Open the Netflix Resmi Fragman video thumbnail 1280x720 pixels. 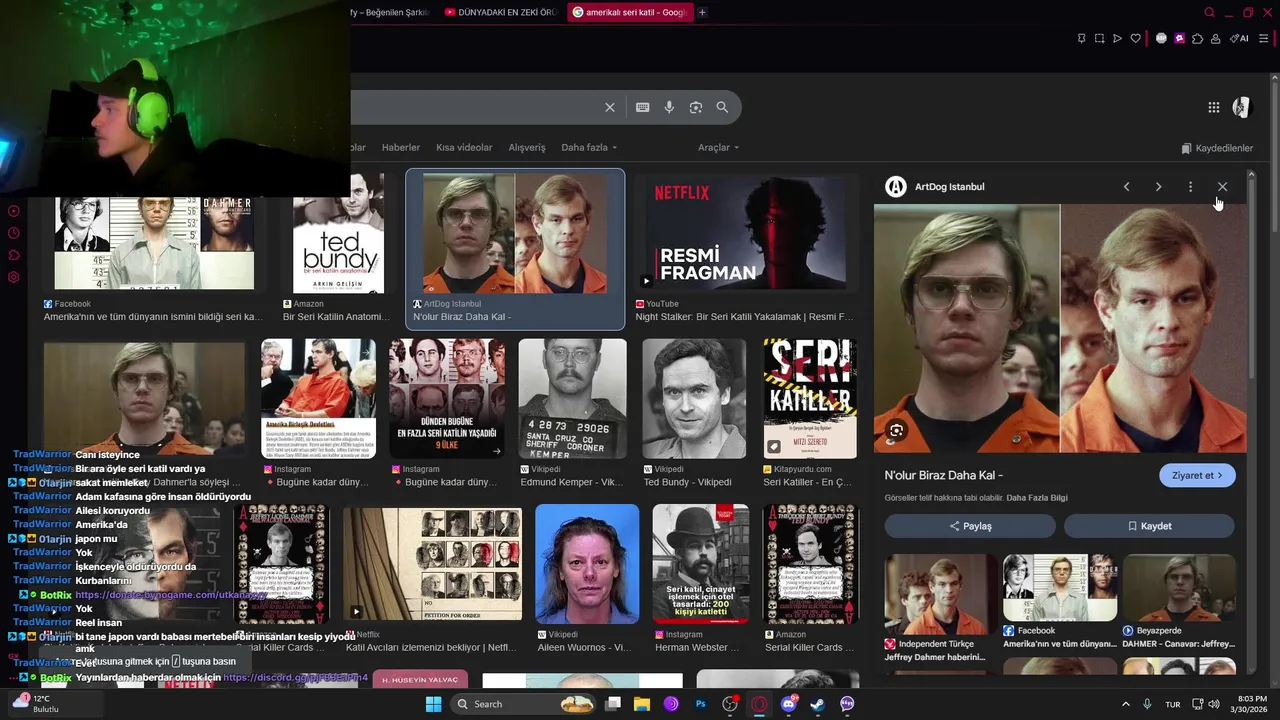(x=747, y=233)
